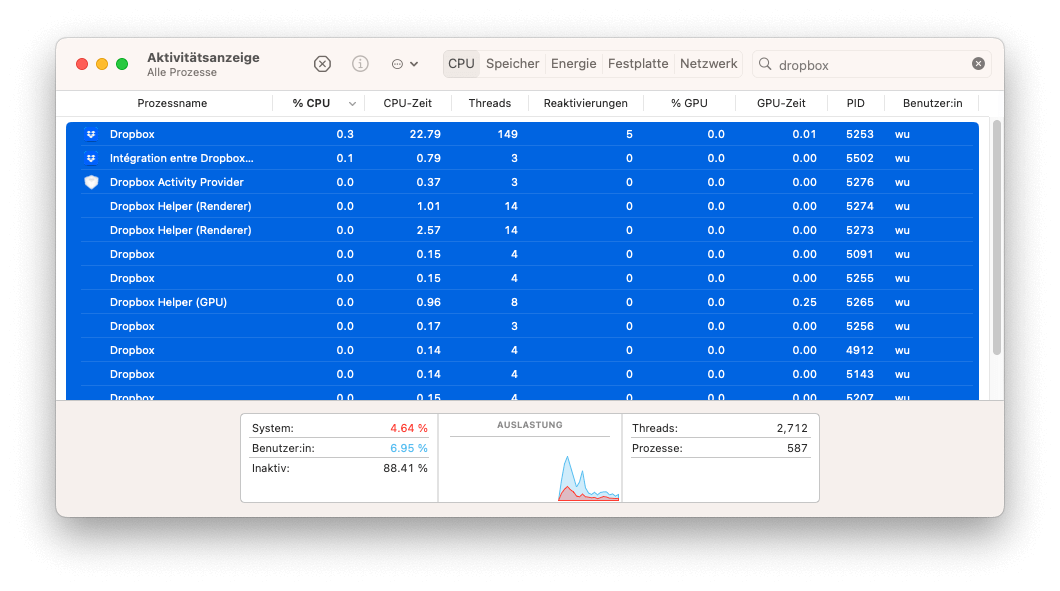This screenshot has height=591, width=1060.
Task: Click the icon beside Intégration entre Dropbox
Action: point(91,158)
